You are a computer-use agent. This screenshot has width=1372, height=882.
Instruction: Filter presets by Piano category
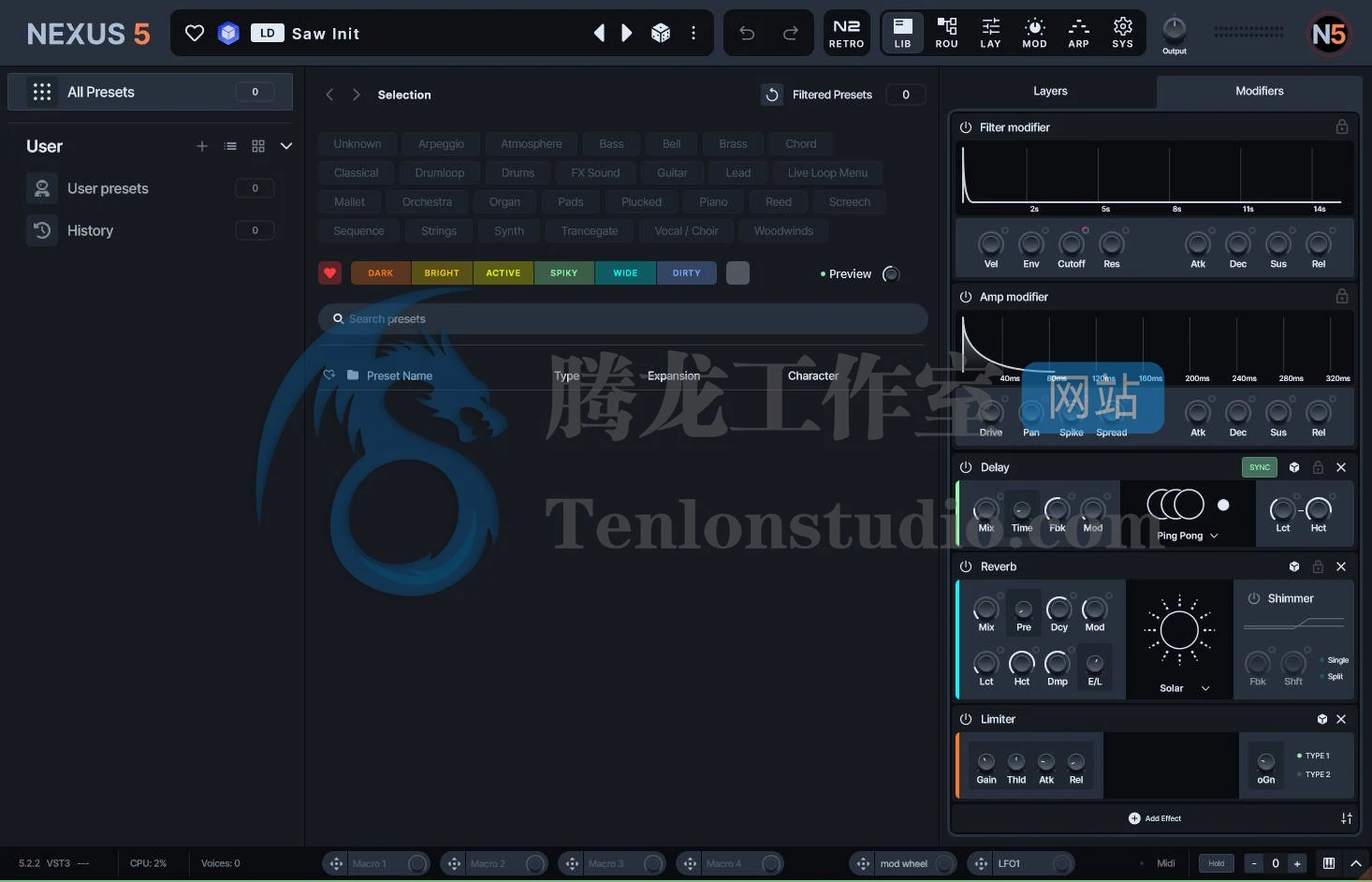713,202
